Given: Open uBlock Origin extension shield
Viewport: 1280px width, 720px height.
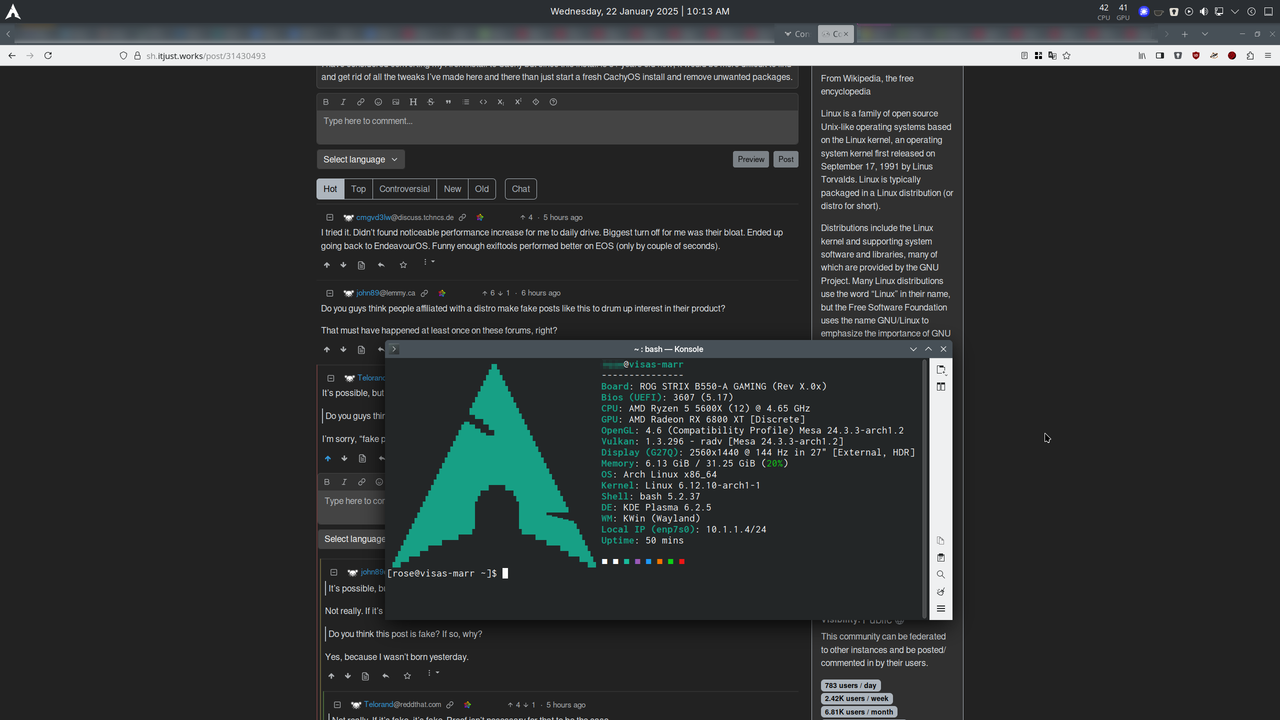Looking at the screenshot, I should coord(1196,56).
